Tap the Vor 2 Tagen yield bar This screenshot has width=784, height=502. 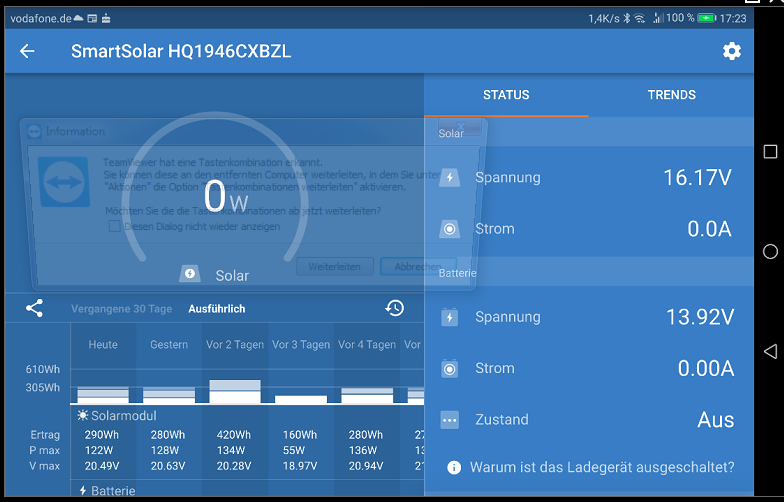235,392
